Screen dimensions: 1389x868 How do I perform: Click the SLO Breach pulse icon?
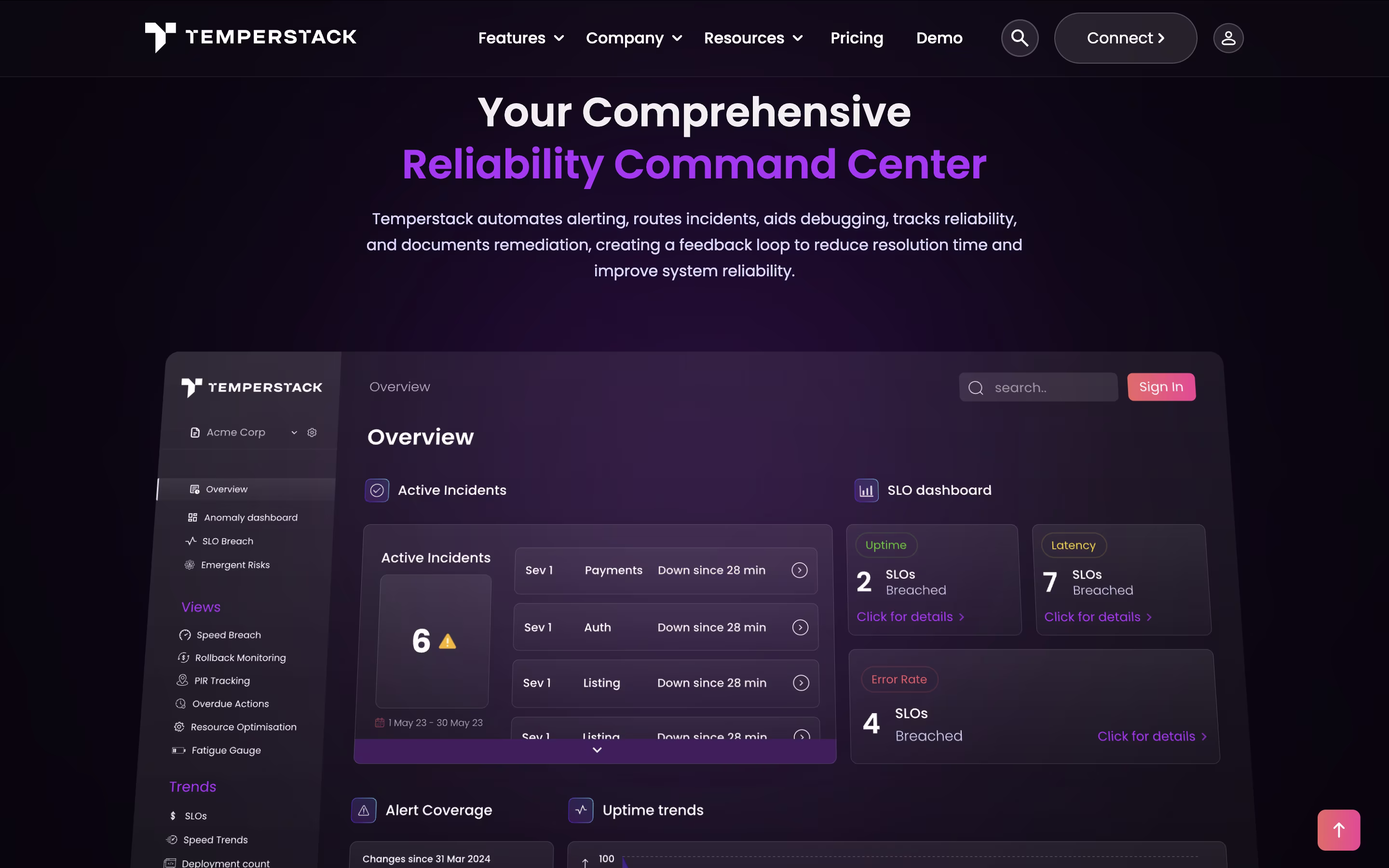pos(191,542)
